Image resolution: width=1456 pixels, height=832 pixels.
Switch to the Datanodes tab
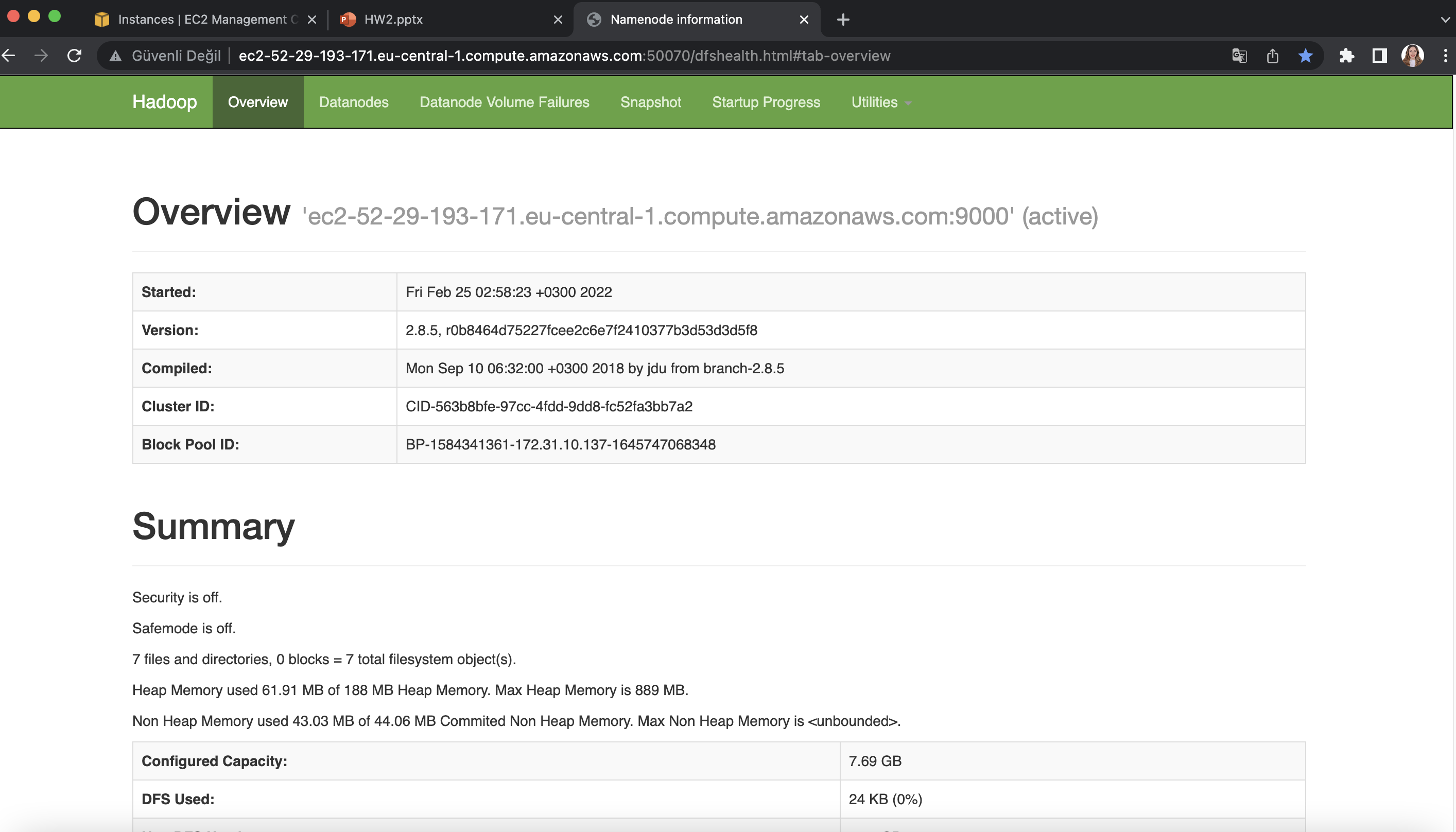(x=353, y=102)
